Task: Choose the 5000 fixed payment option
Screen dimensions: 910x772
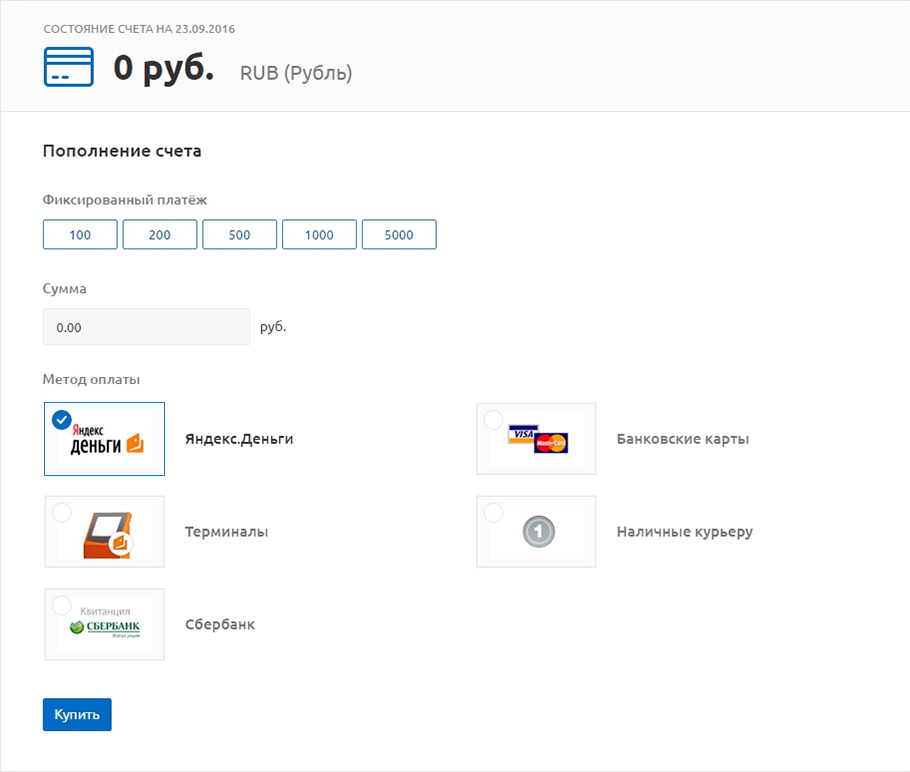Action: click(x=399, y=235)
